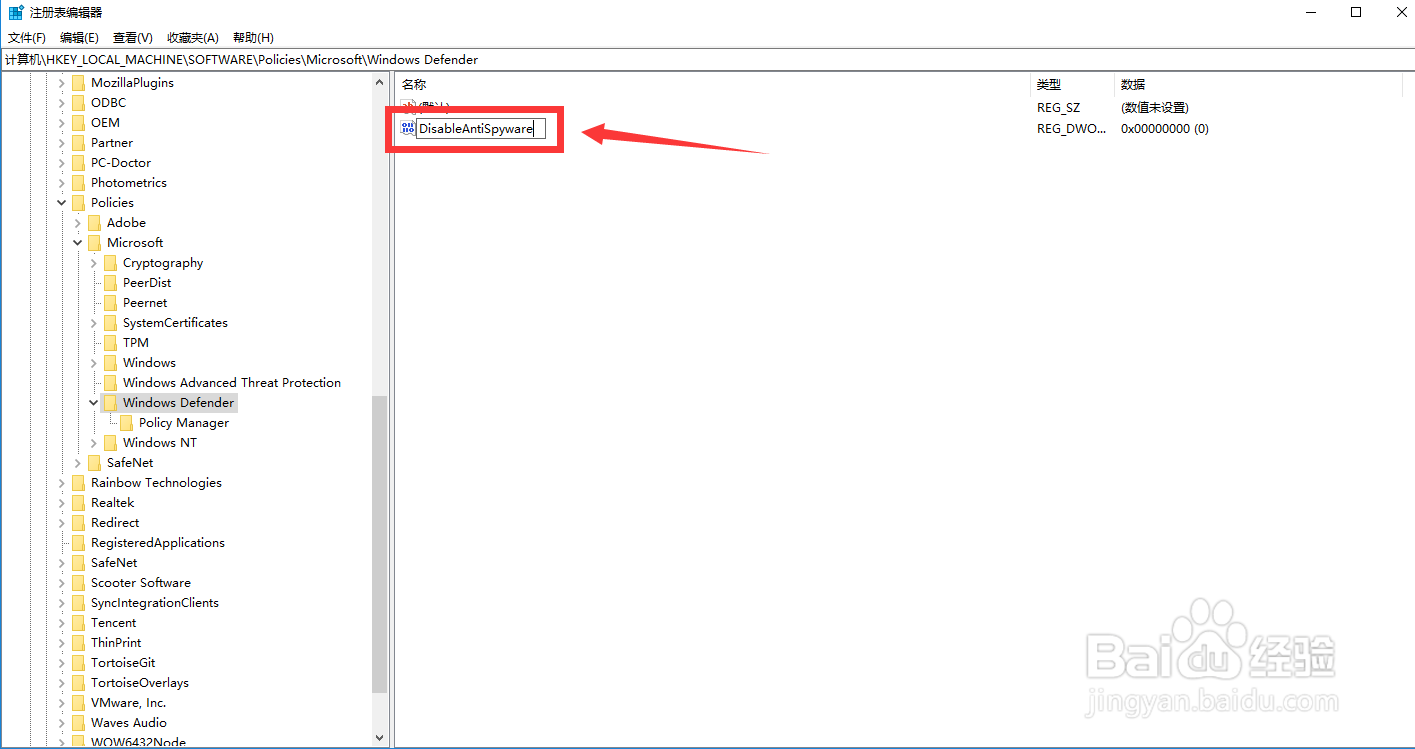This screenshot has width=1415, height=749.
Task: Click the Registry Editor title bar icon
Action: click(16, 12)
